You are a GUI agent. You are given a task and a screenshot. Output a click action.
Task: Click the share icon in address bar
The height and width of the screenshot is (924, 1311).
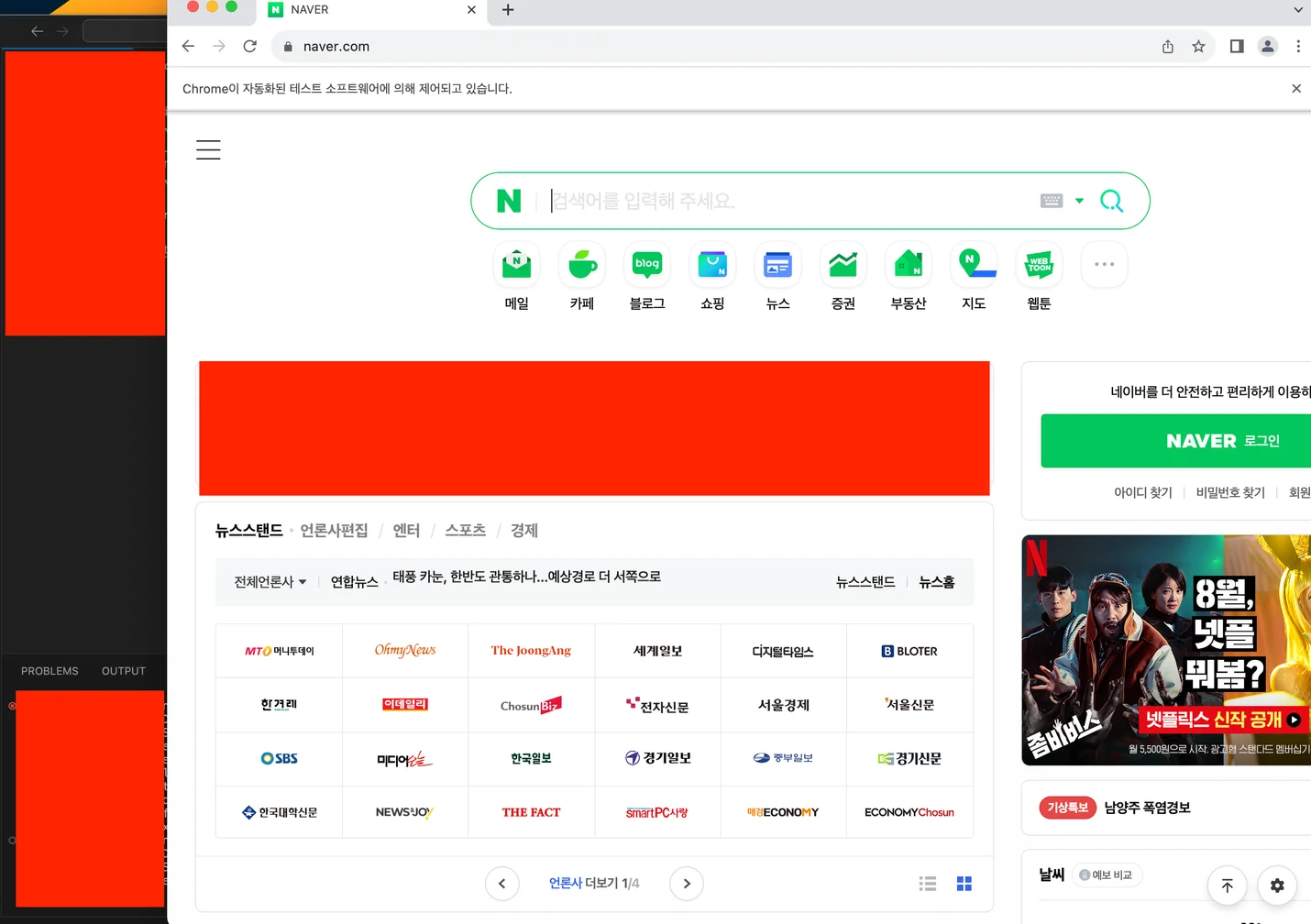pyautogui.click(x=1168, y=47)
